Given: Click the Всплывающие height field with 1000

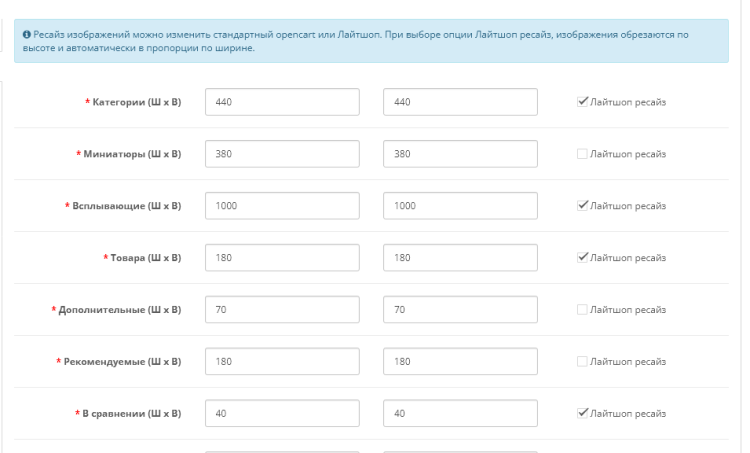Looking at the screenshot, I should [460, 206].
